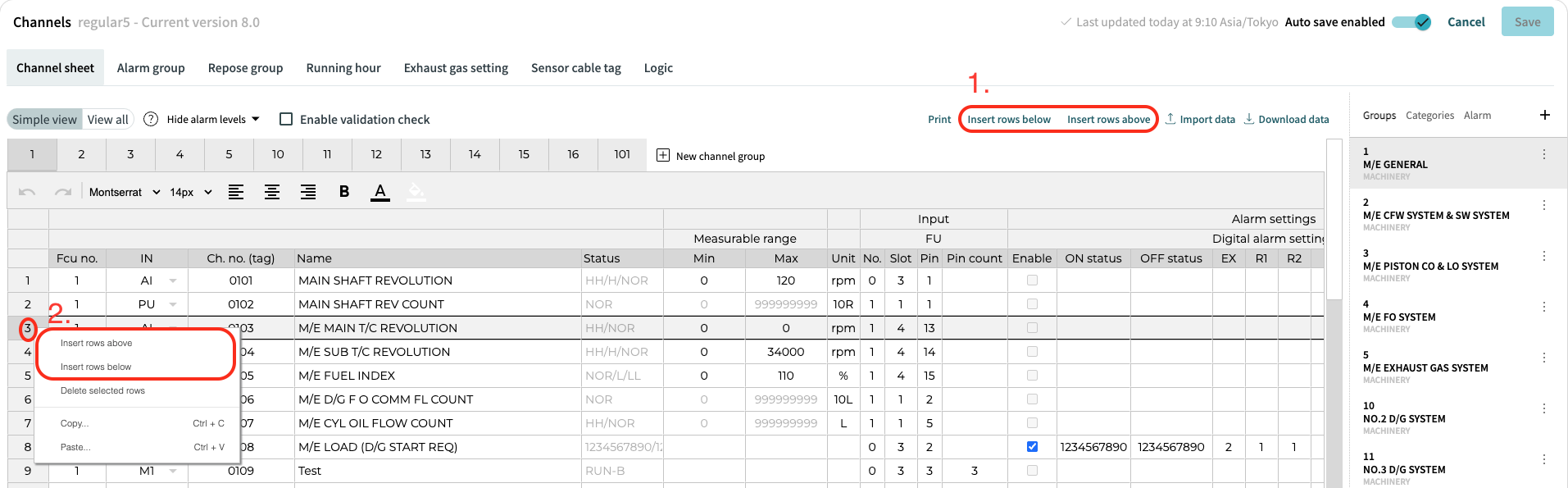1568x488 pixels.
Task: Open the text color tool
Action: [x=380, y=192]
